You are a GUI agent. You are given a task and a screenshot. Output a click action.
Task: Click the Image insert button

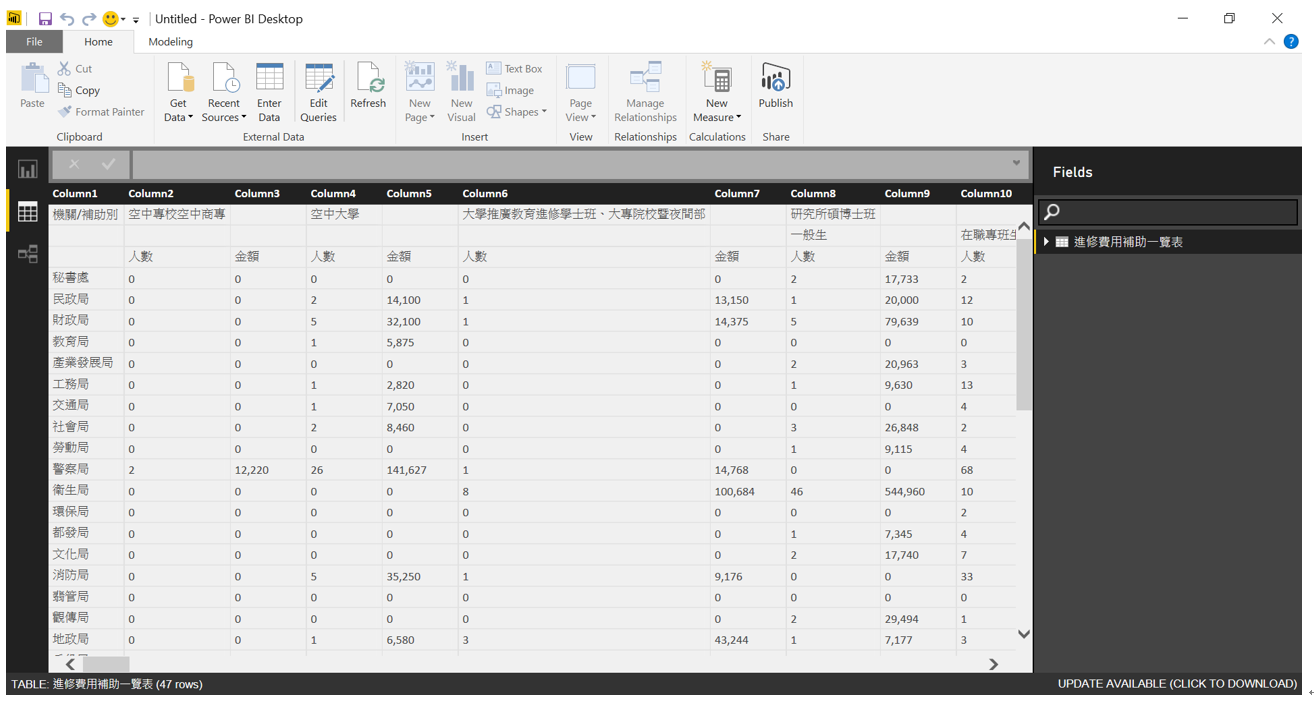point(510,90)
